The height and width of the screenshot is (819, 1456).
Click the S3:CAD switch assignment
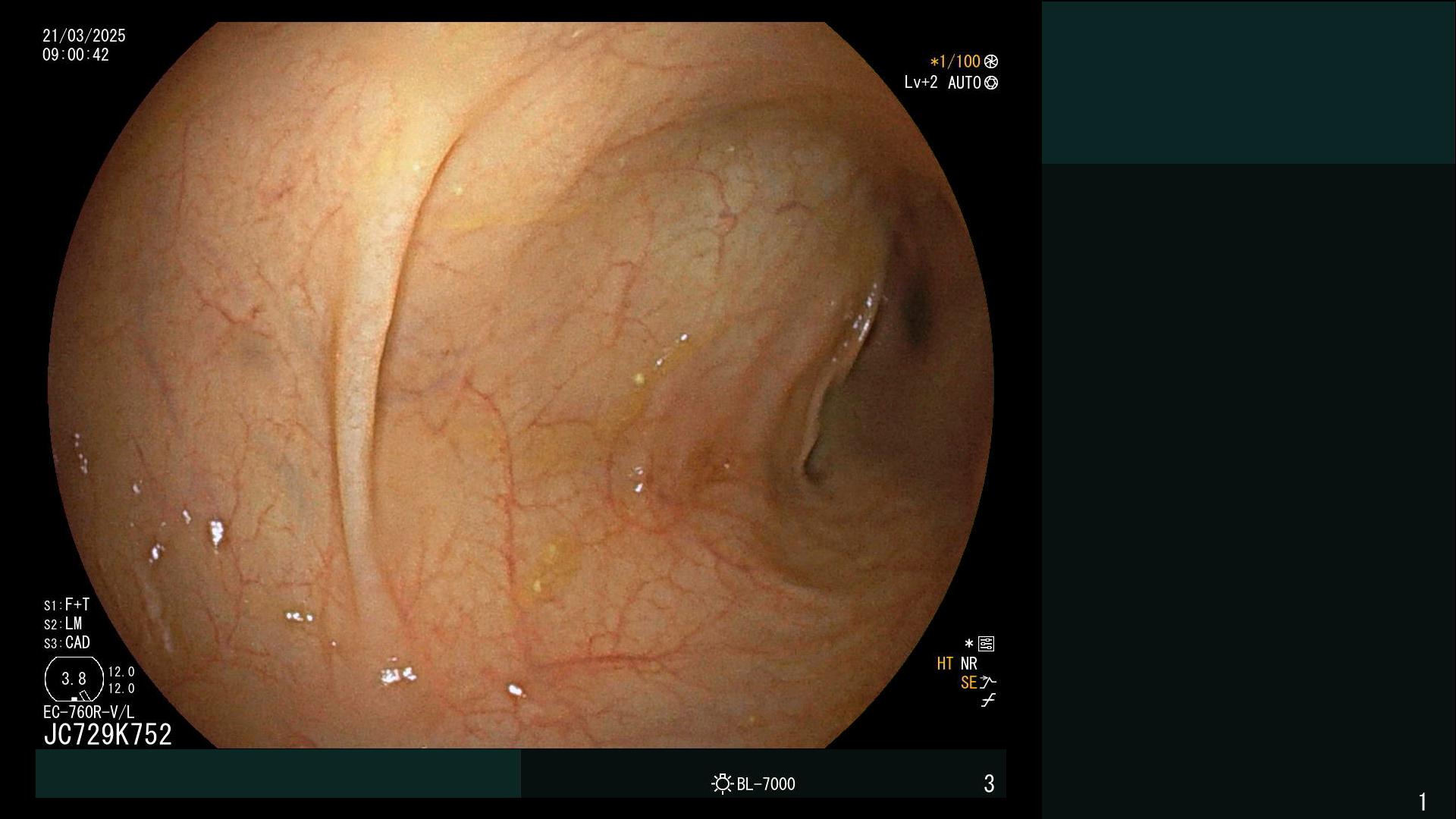(x=67, y=642)
